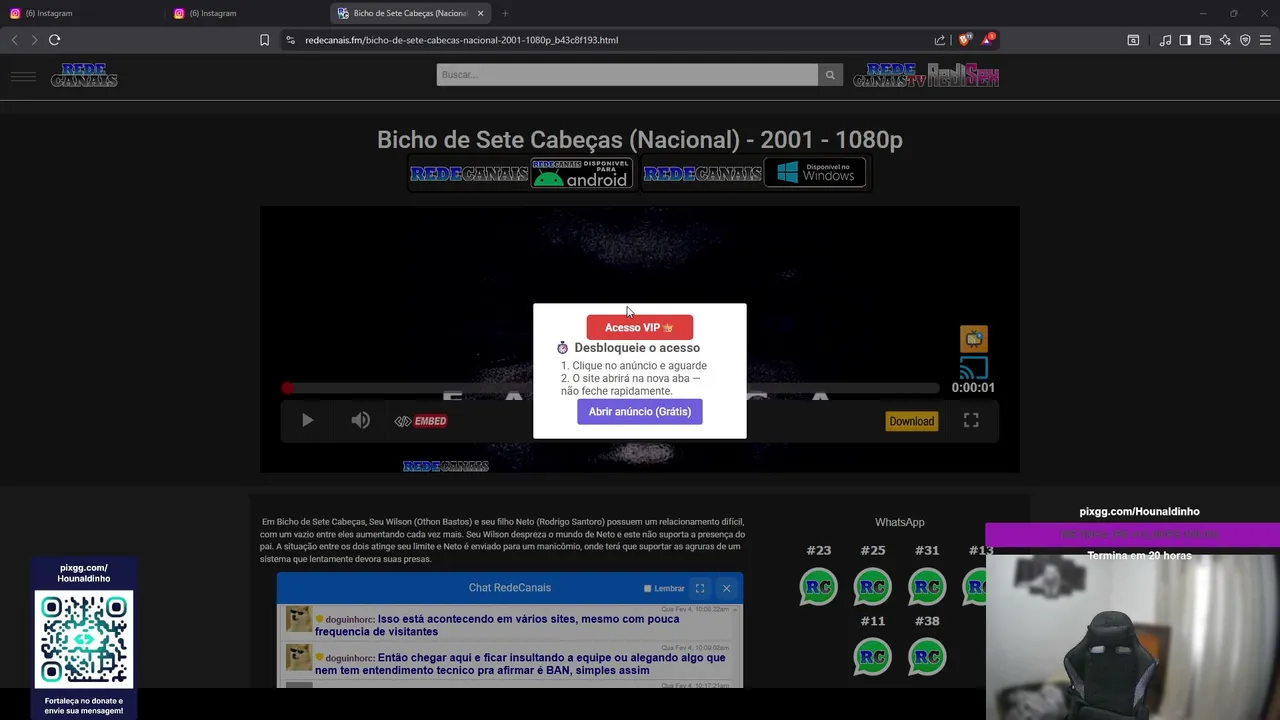Open the browser playlist music icon
Viewport: 1280px width, 720px height.
tap(1165, 40)
